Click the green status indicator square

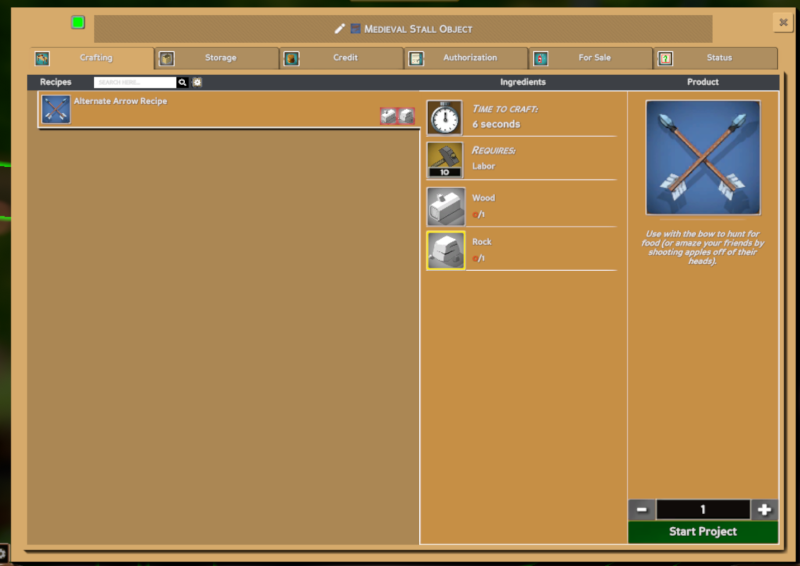pyautogui.click(x=78, y=22)
